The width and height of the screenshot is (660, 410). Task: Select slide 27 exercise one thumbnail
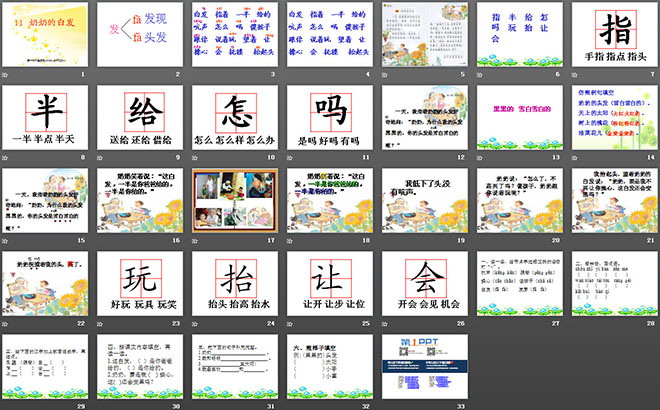(x=520, y=284)
